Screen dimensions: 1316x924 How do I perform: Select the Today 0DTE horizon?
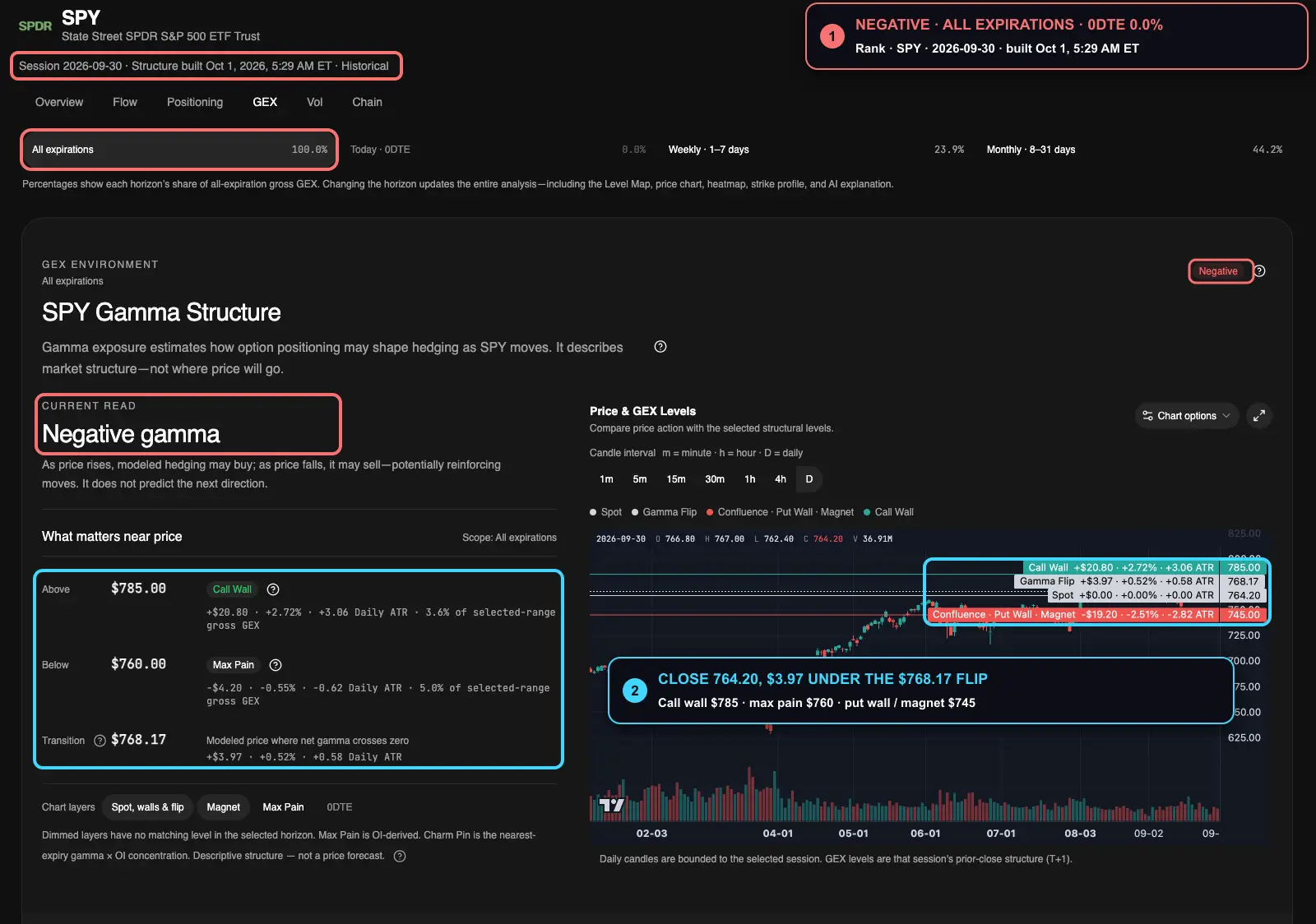point(498,150)
